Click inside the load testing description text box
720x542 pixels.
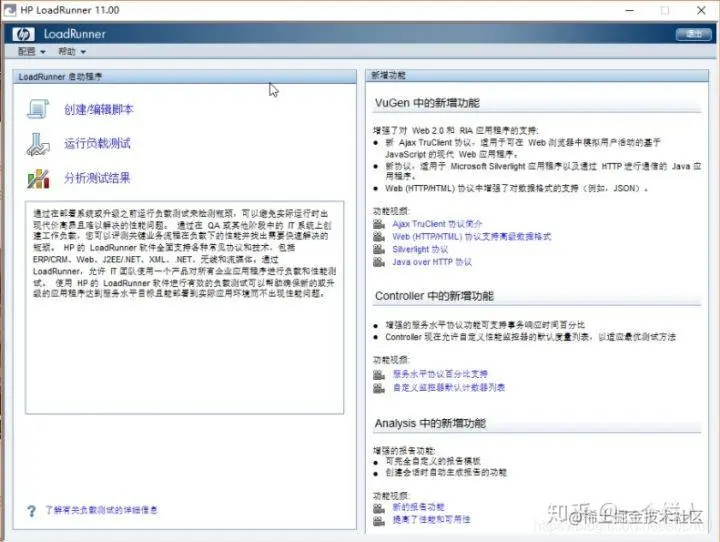click(185, 307)
